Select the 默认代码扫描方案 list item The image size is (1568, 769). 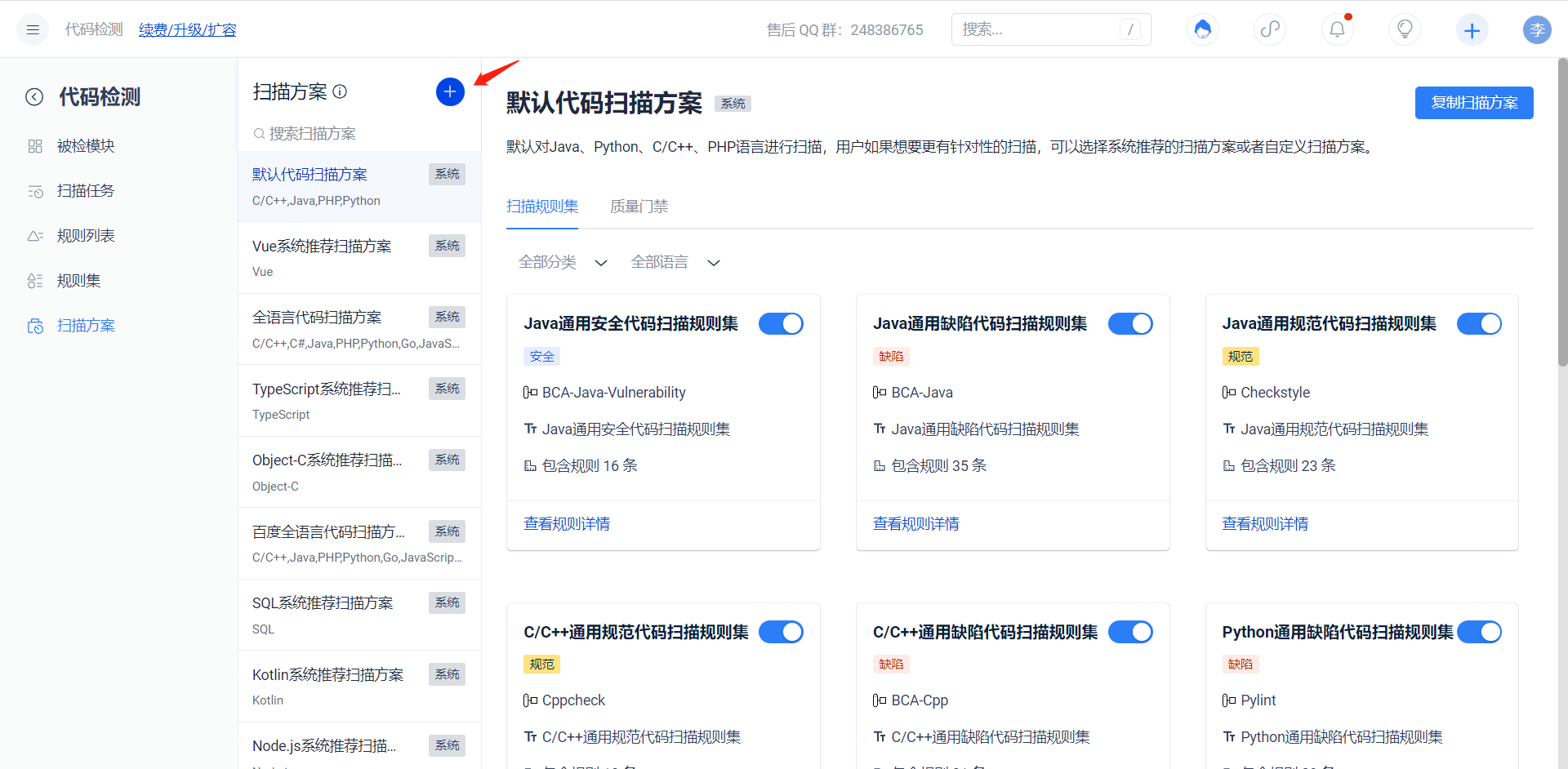359,186
